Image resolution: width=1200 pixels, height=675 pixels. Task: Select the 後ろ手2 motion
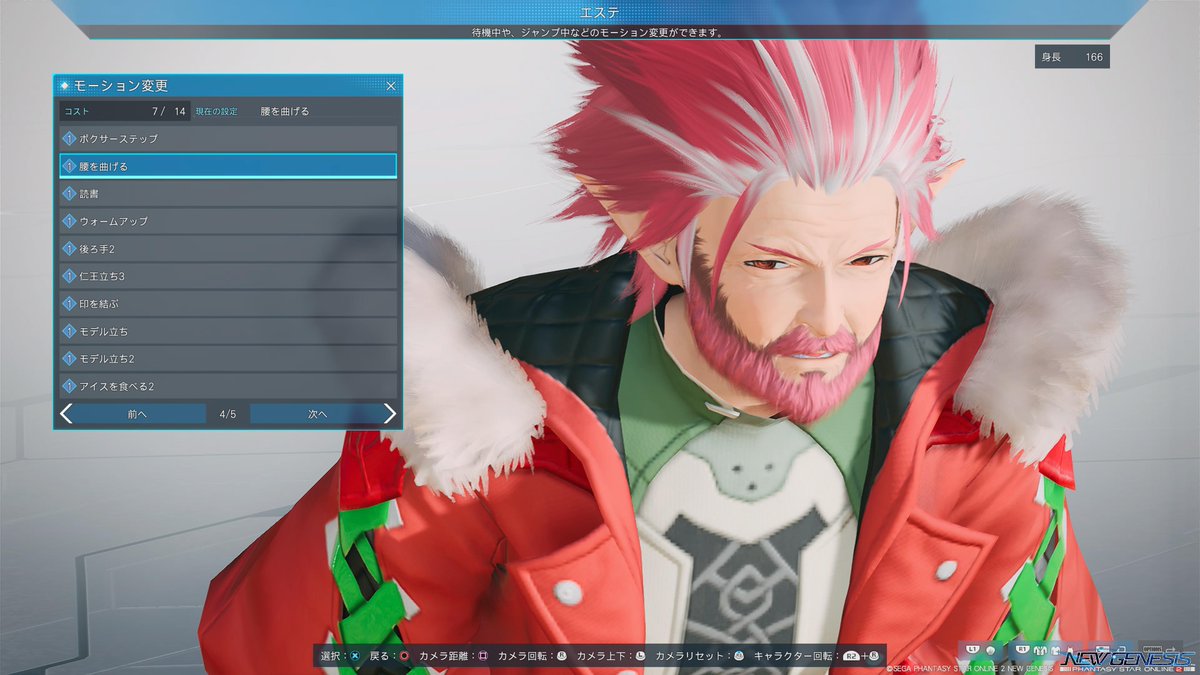point(228,248)
